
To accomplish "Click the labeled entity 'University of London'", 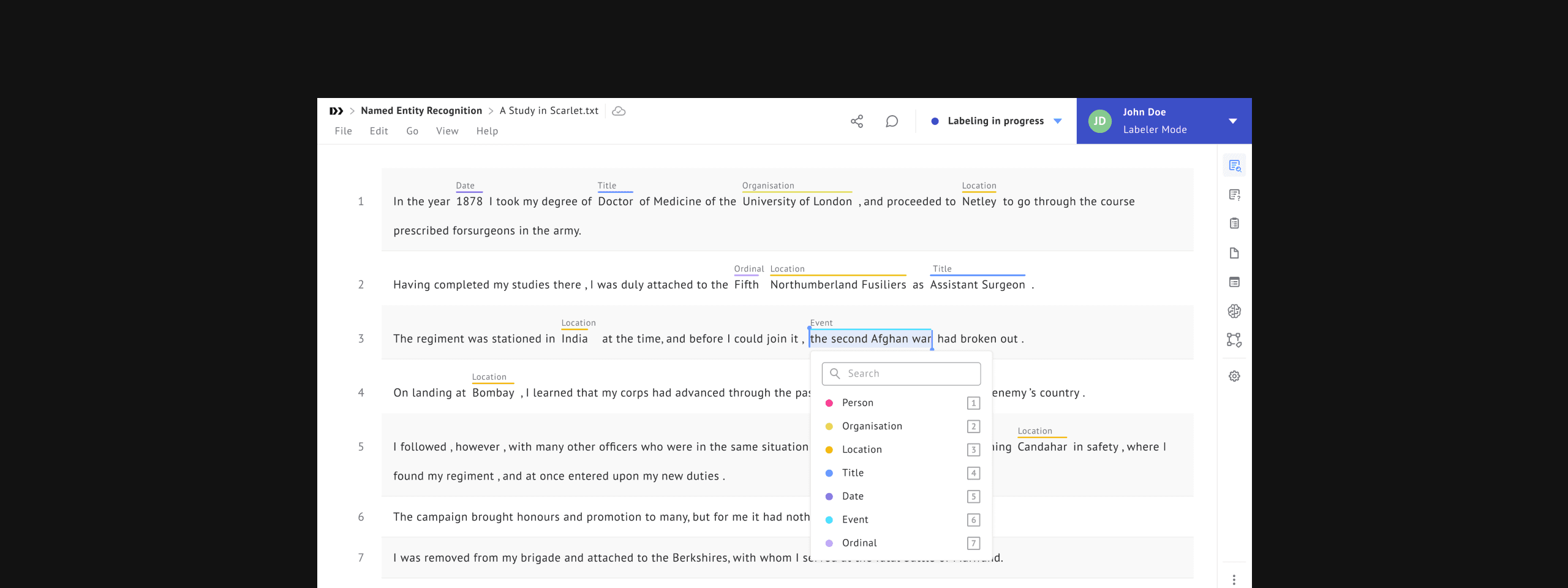I will click(x=797, y=202).
